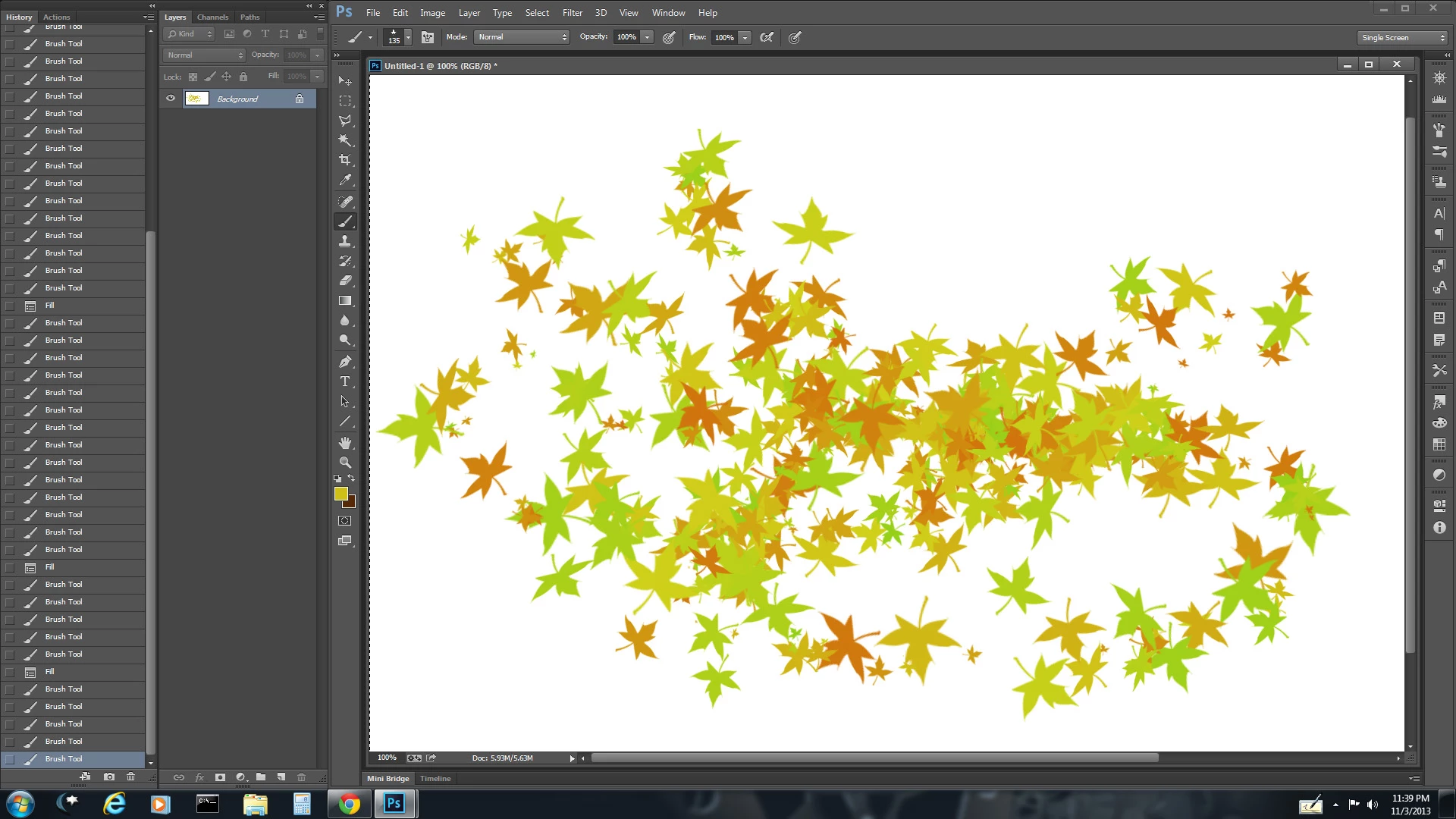The image size is (1456, 819).
Task: Toggle airbrush build-up mode in options bar
Action: [x=767, y=37]
